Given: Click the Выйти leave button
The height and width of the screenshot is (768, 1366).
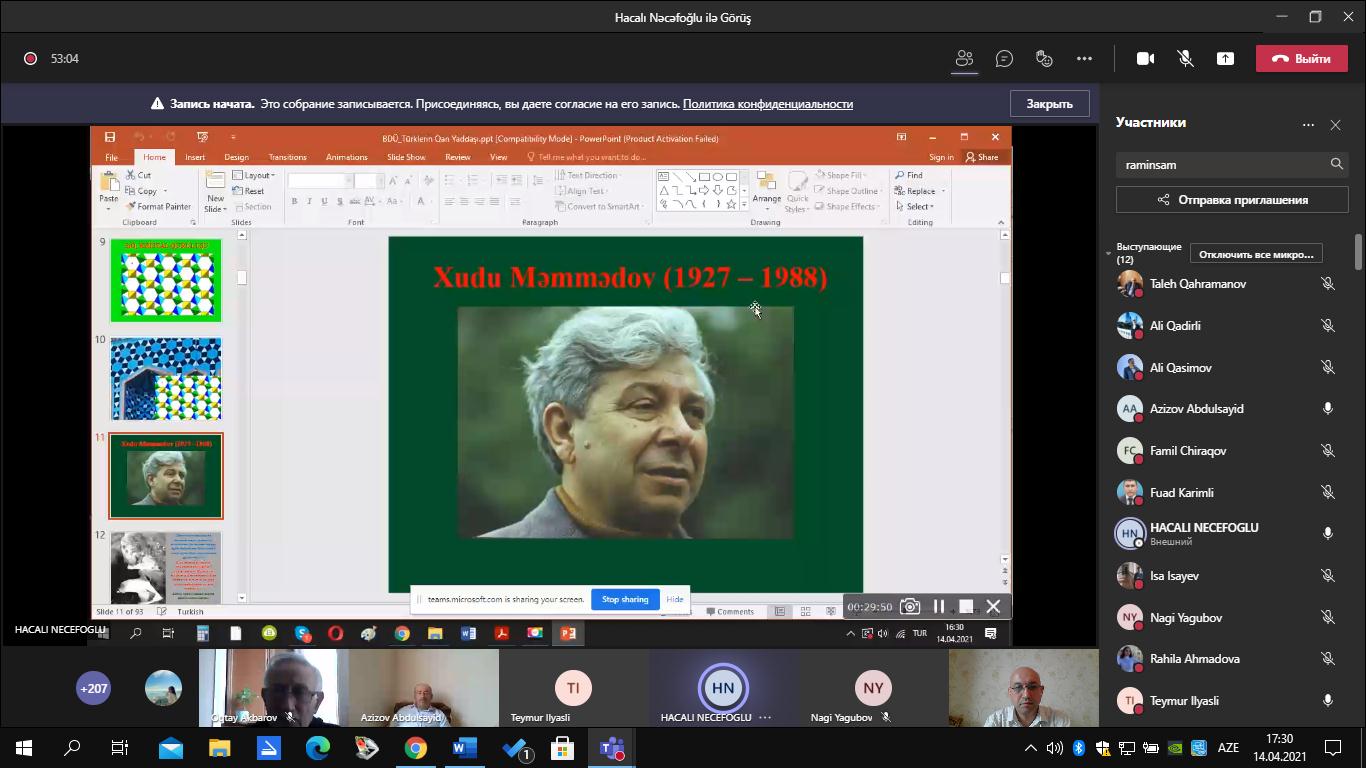Looking at the screenshot, I should click(1300, 59).
